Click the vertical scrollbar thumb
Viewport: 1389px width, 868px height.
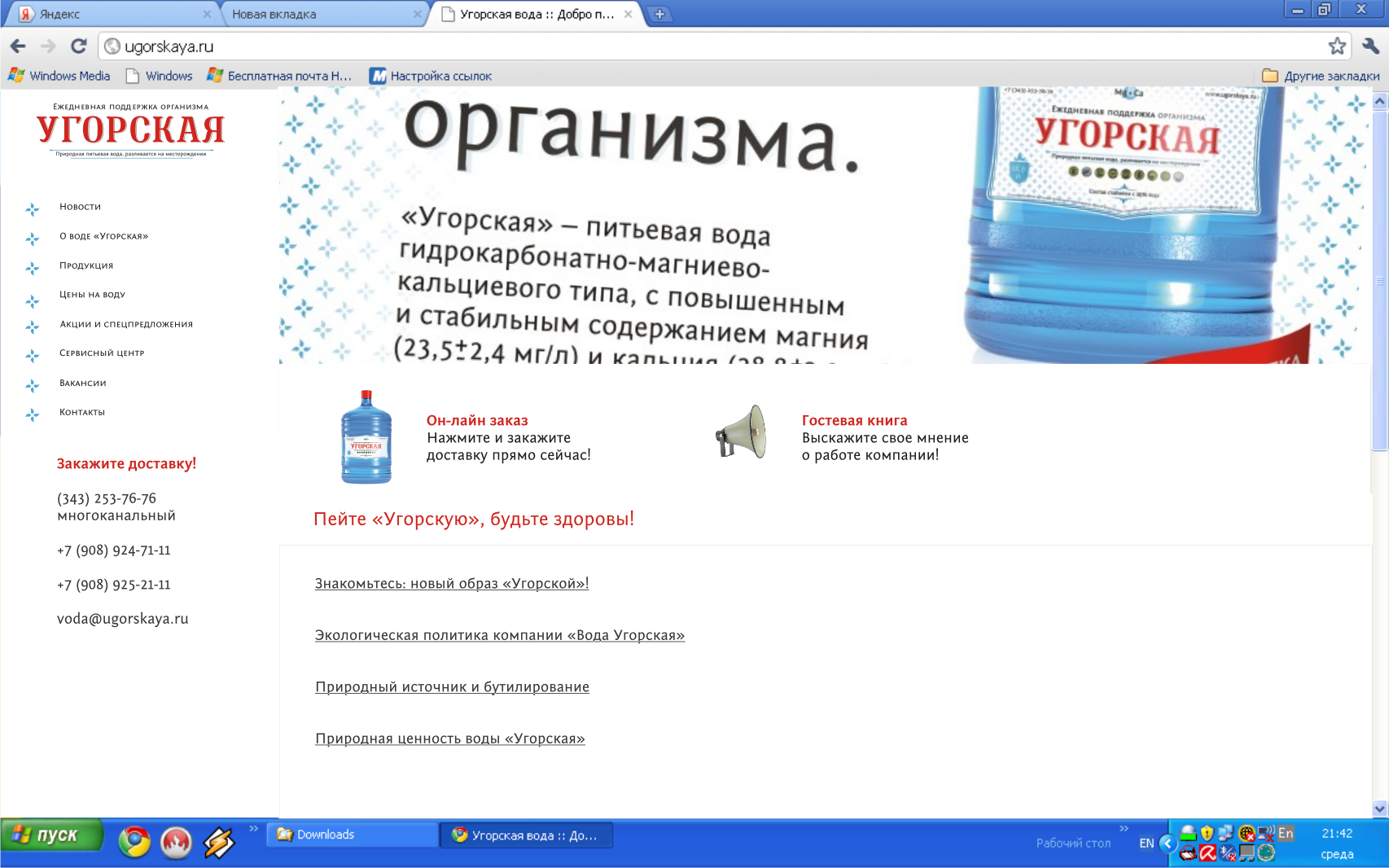click(1380, 281)
